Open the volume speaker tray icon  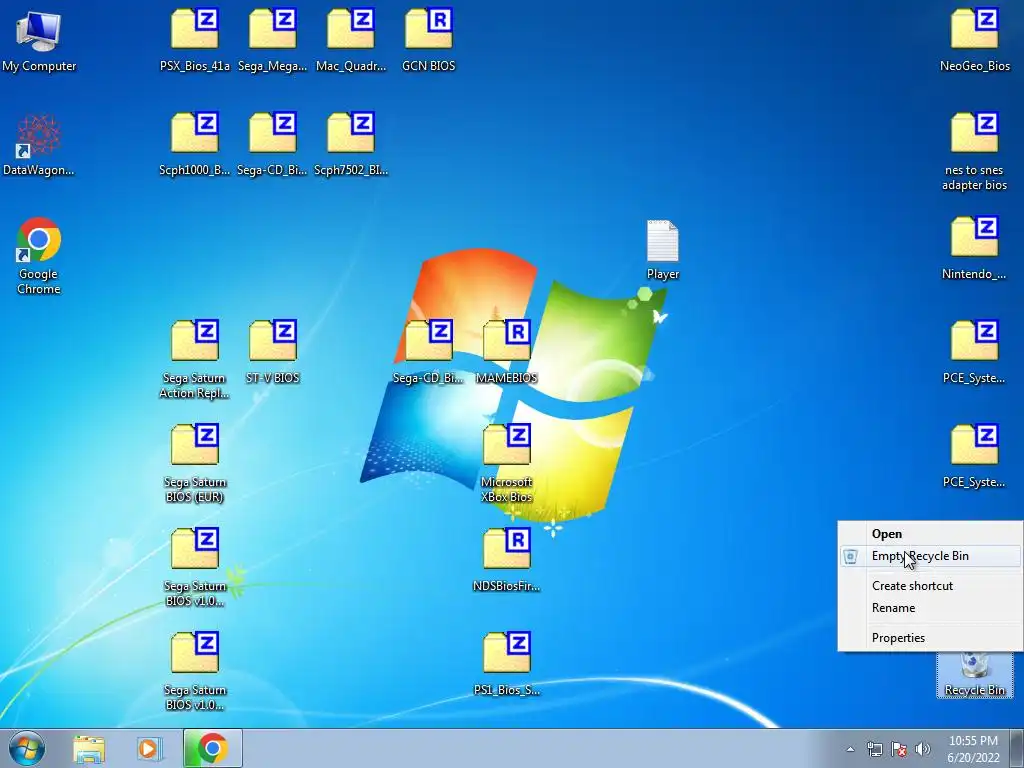click(923, 749)
